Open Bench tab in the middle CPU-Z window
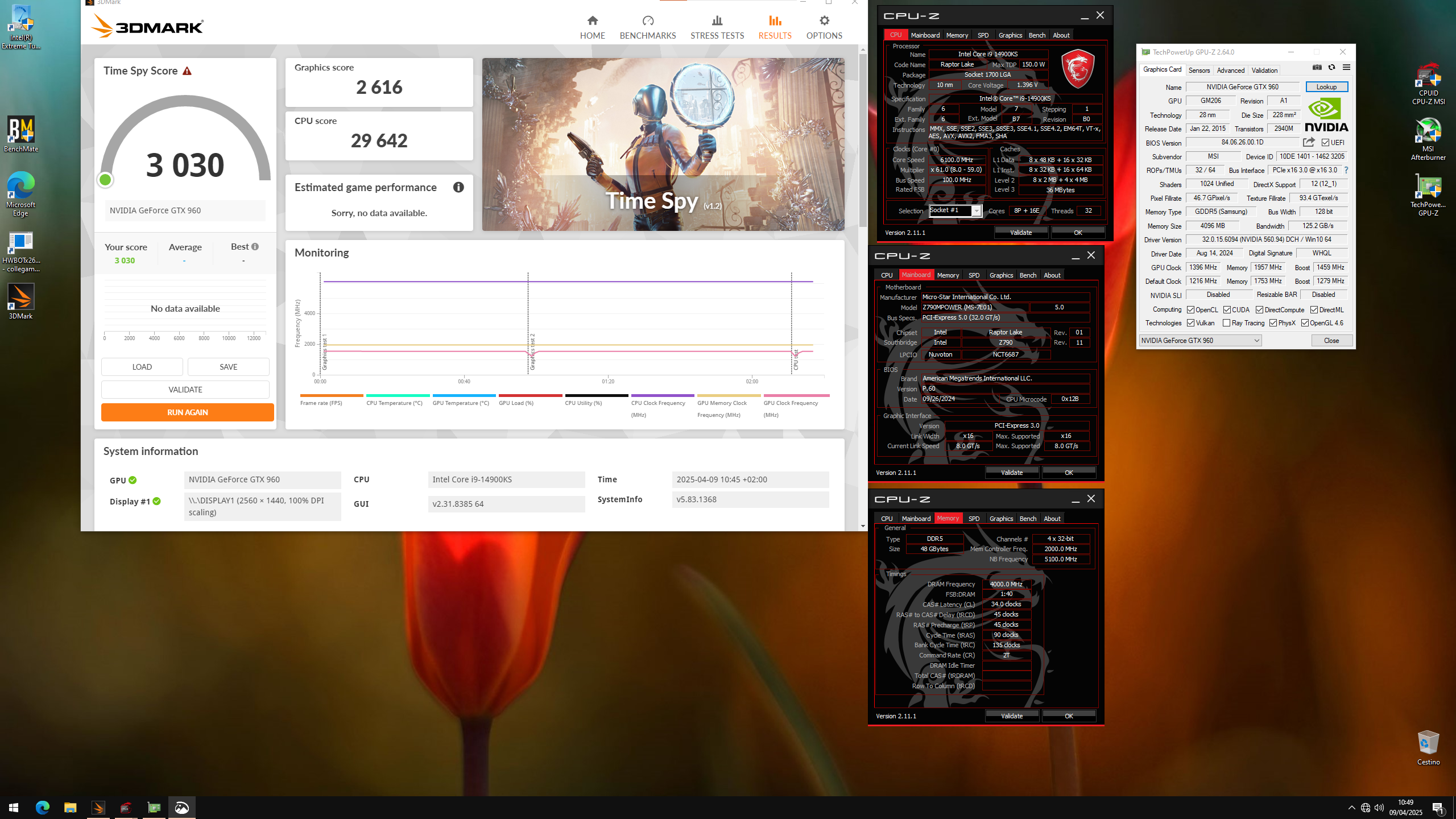 click(x=1028, y=275)
